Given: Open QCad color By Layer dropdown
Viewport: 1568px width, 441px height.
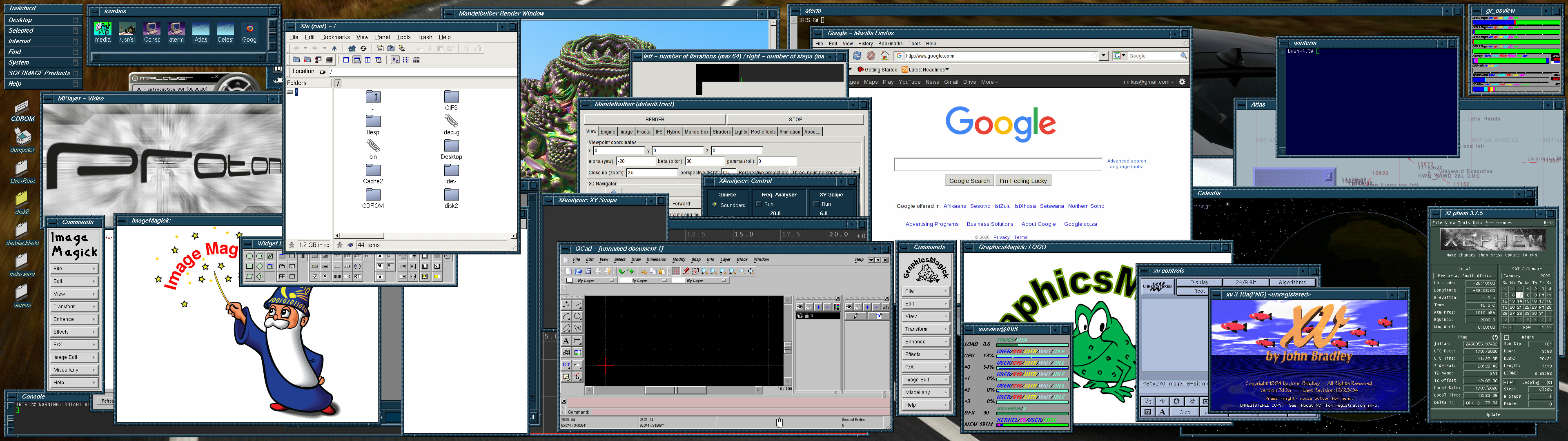Looking at the screenshot, I should (x=588, y=281).
